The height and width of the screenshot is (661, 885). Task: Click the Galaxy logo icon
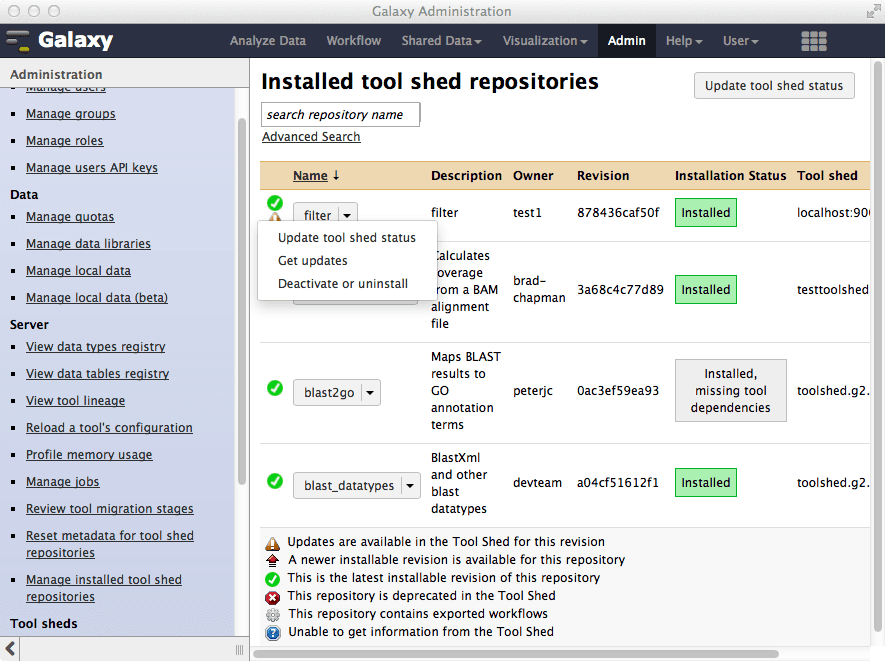click(19, 41)
